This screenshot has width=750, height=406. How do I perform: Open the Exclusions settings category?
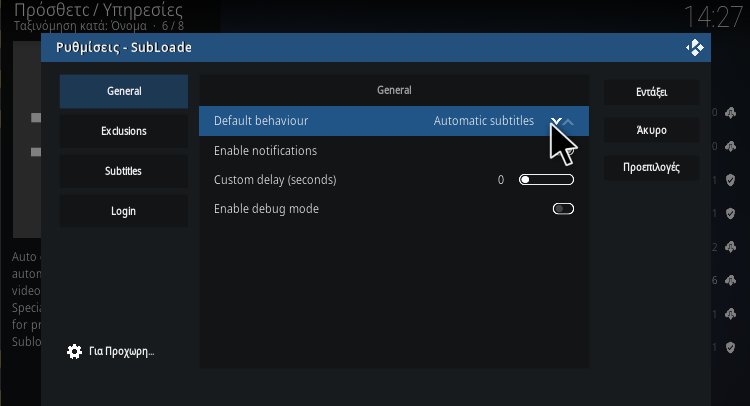pyautogui.click(x=124, y=131)
